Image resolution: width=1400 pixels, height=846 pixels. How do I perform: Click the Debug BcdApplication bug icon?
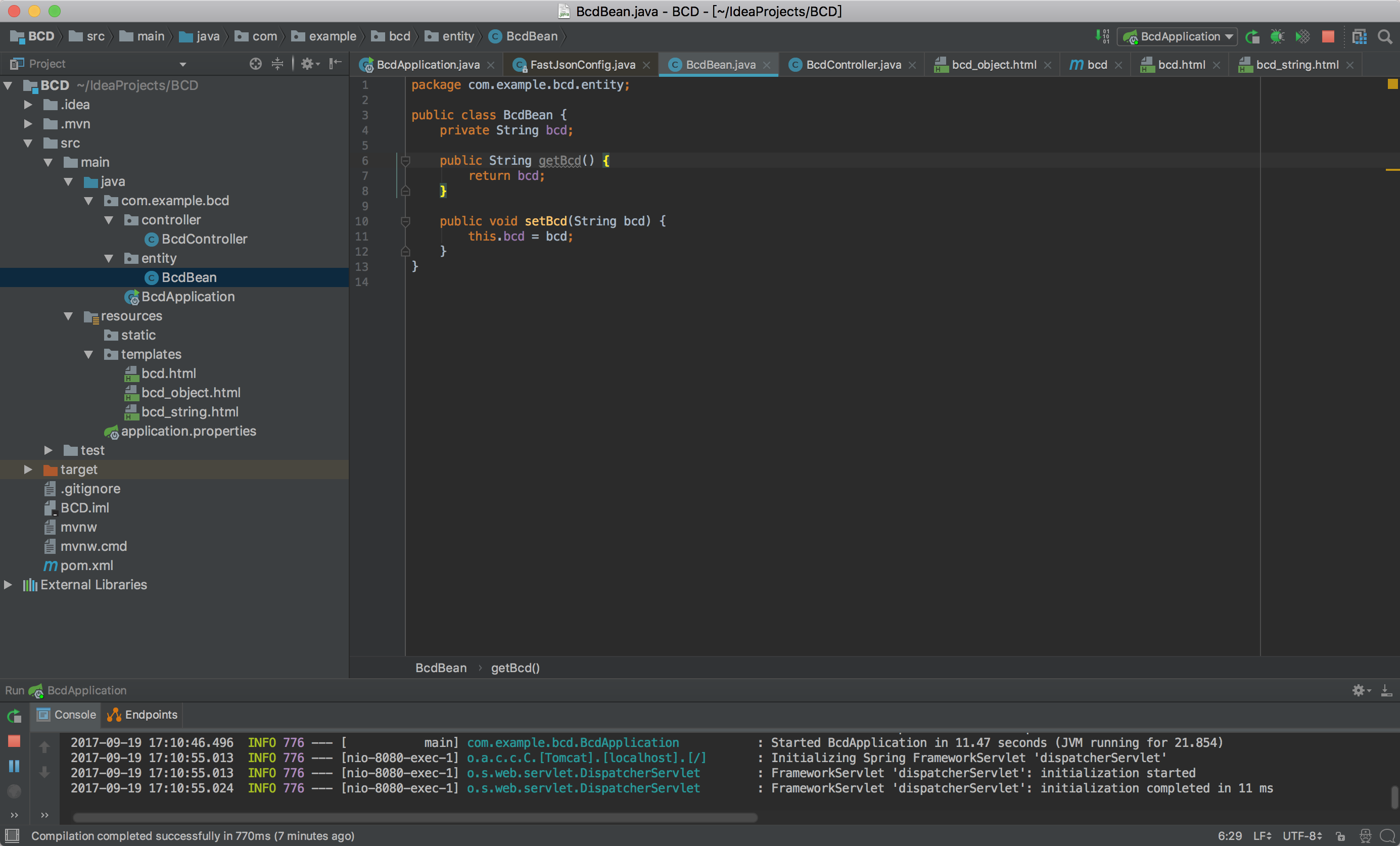coord(1277,37)
